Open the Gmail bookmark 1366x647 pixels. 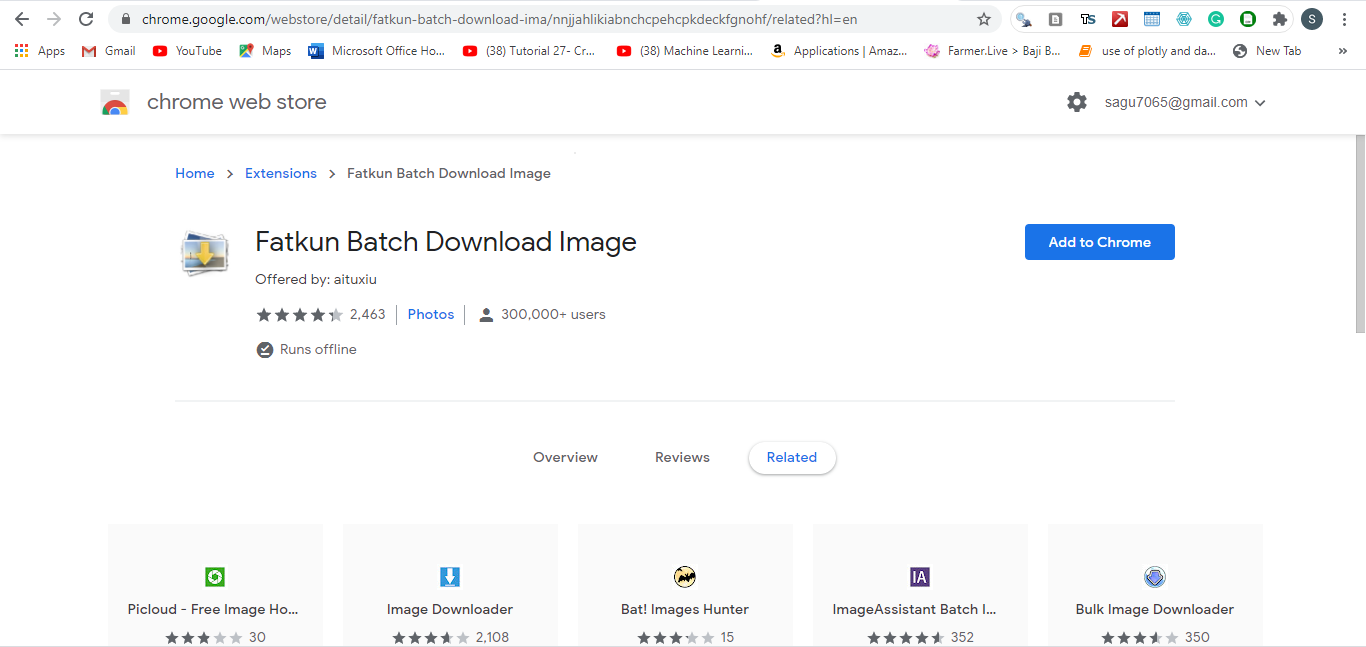(108, 51)
